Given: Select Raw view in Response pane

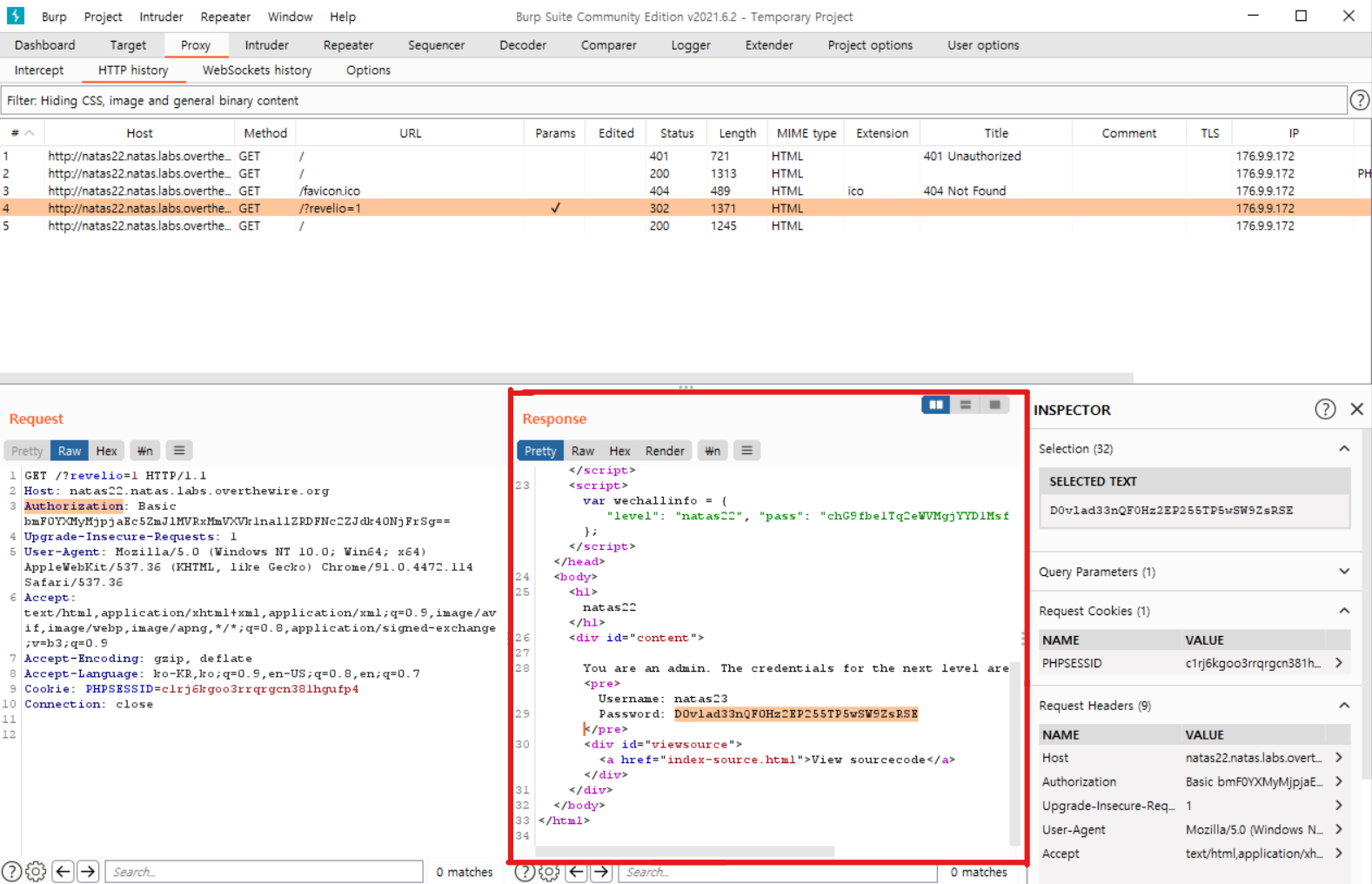Looking at the screenshot, I should pos(583,451).
